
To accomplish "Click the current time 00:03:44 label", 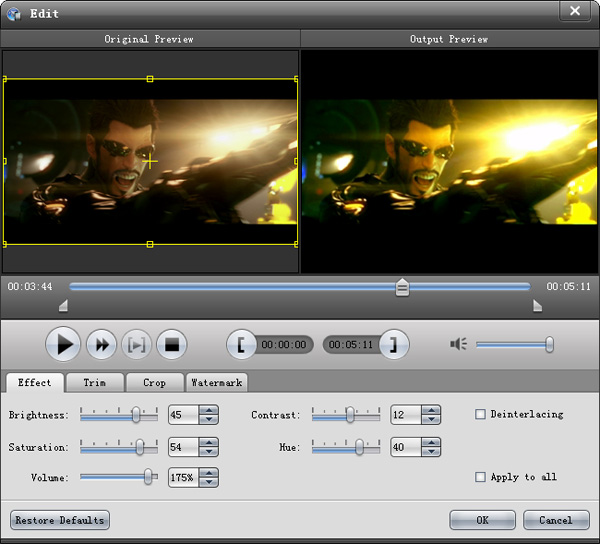I will (30, 287).
